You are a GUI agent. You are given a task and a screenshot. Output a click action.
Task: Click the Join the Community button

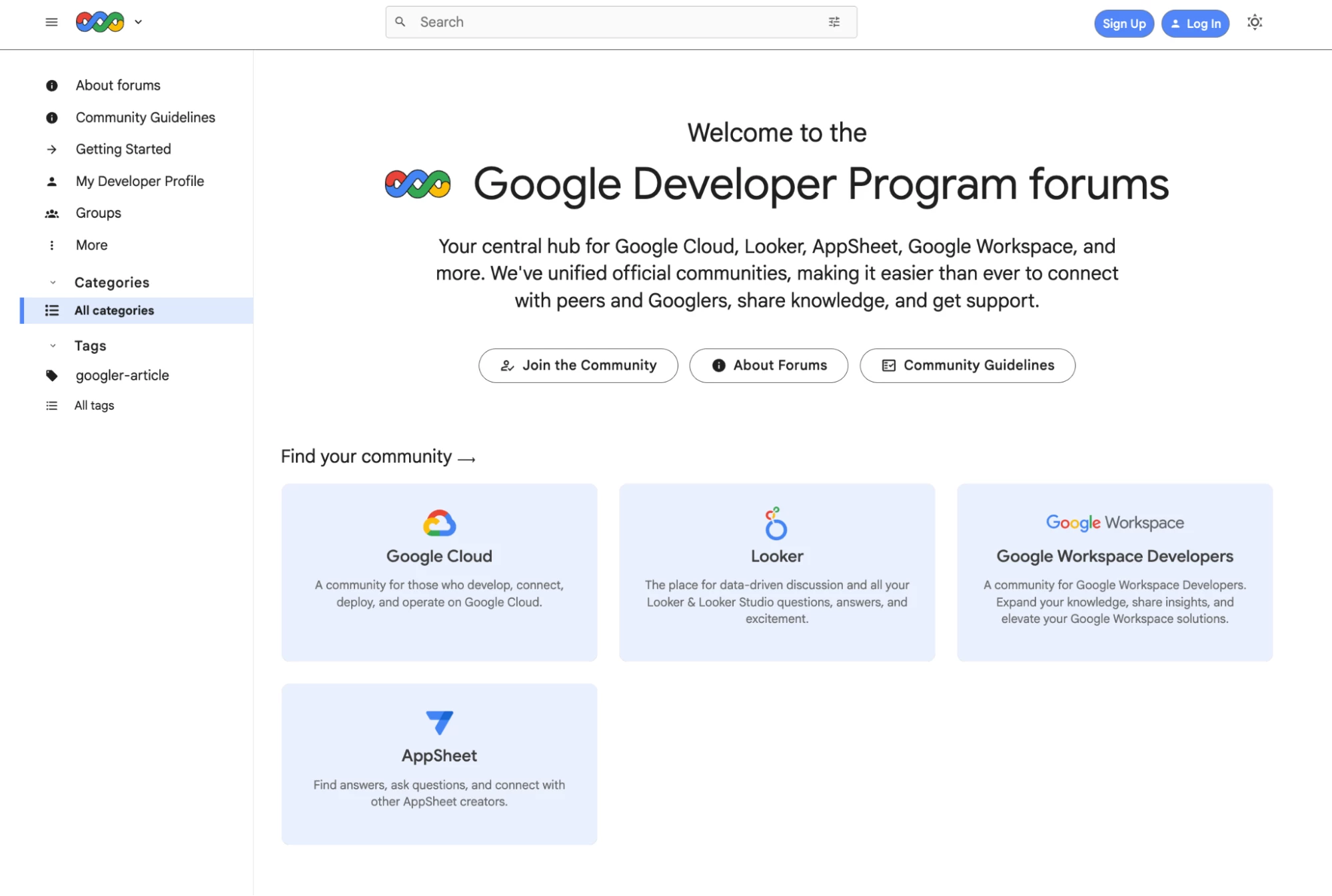(x=577, y=365)
